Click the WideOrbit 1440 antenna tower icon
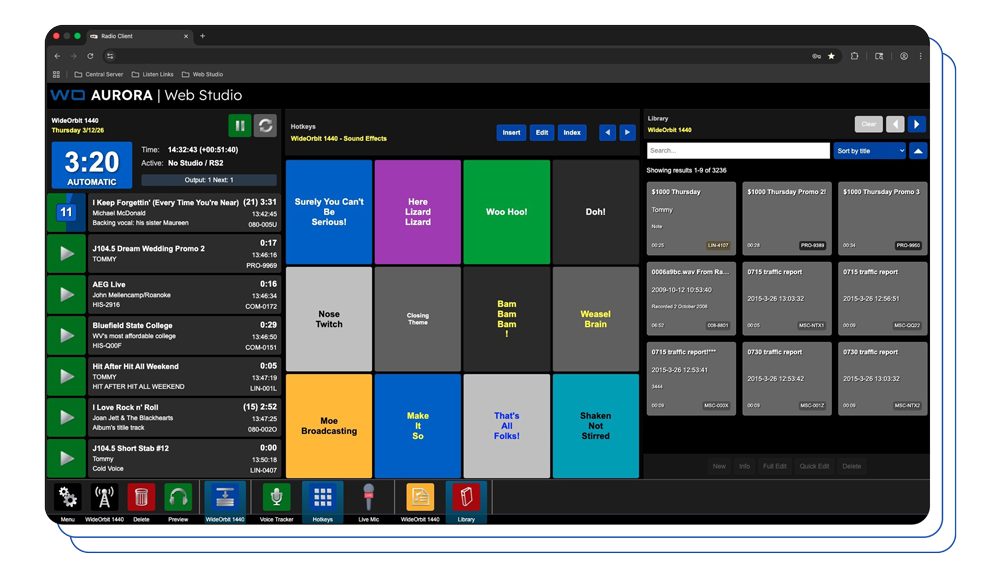The height and width of the screenshot is (583, 1000). (x=104, y=498)
